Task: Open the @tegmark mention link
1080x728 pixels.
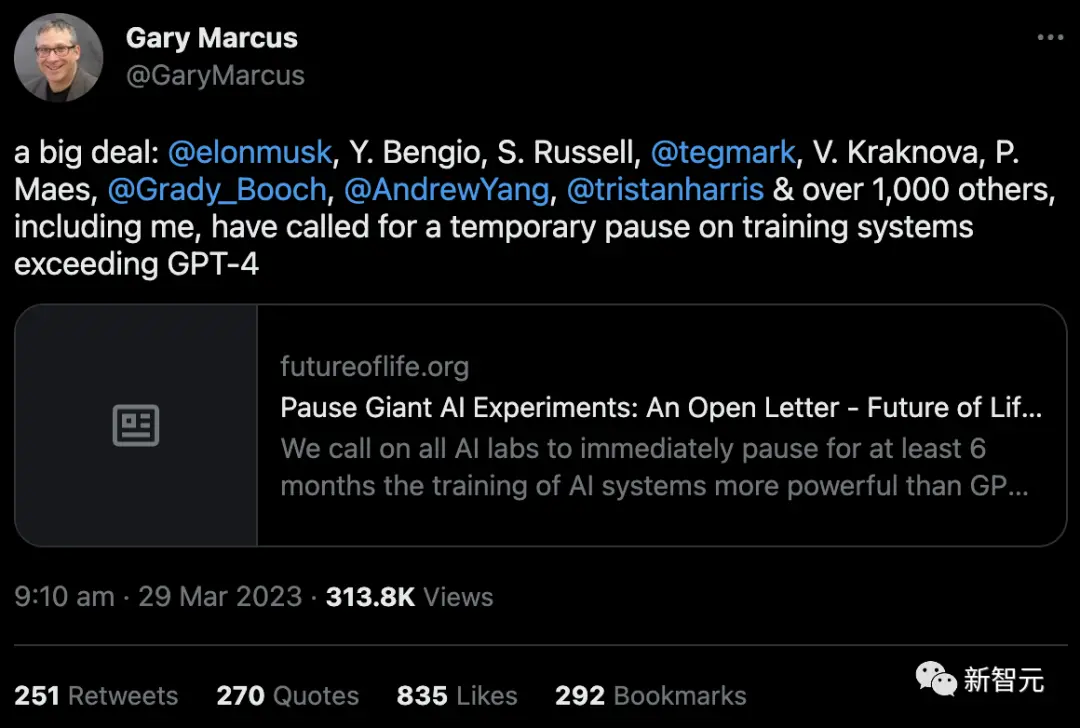Action: pos(723,153)
